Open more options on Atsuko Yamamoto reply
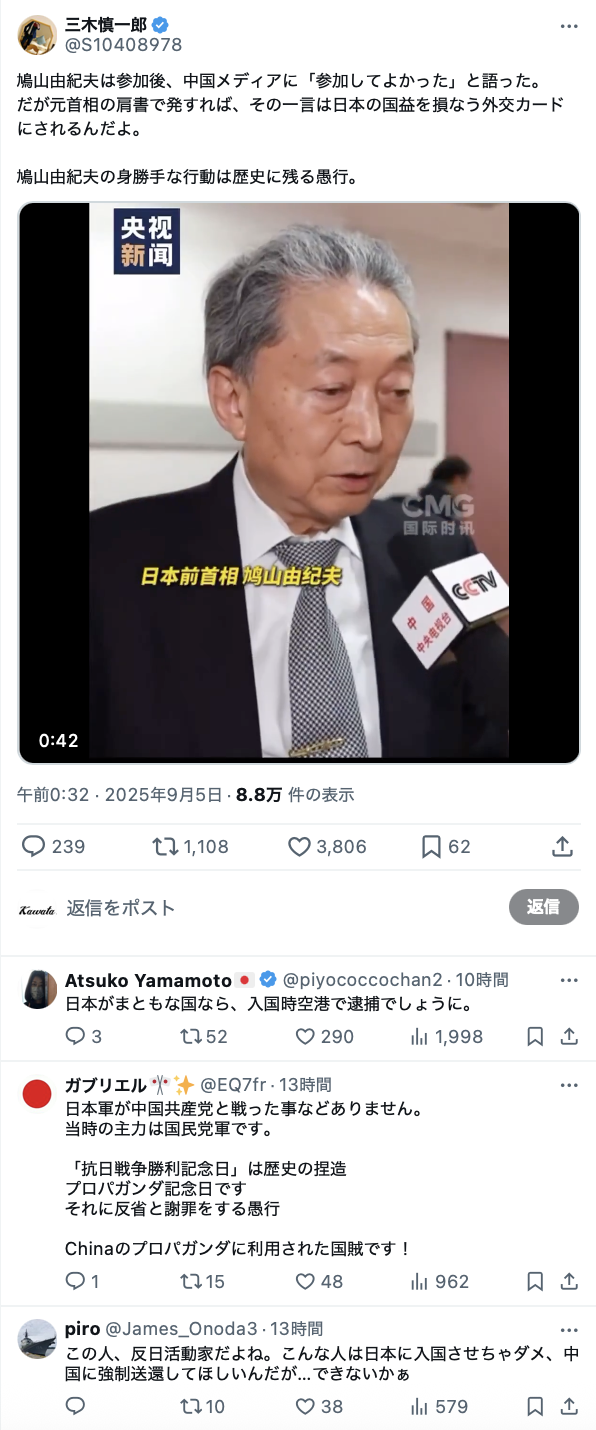 coord(569,980)
